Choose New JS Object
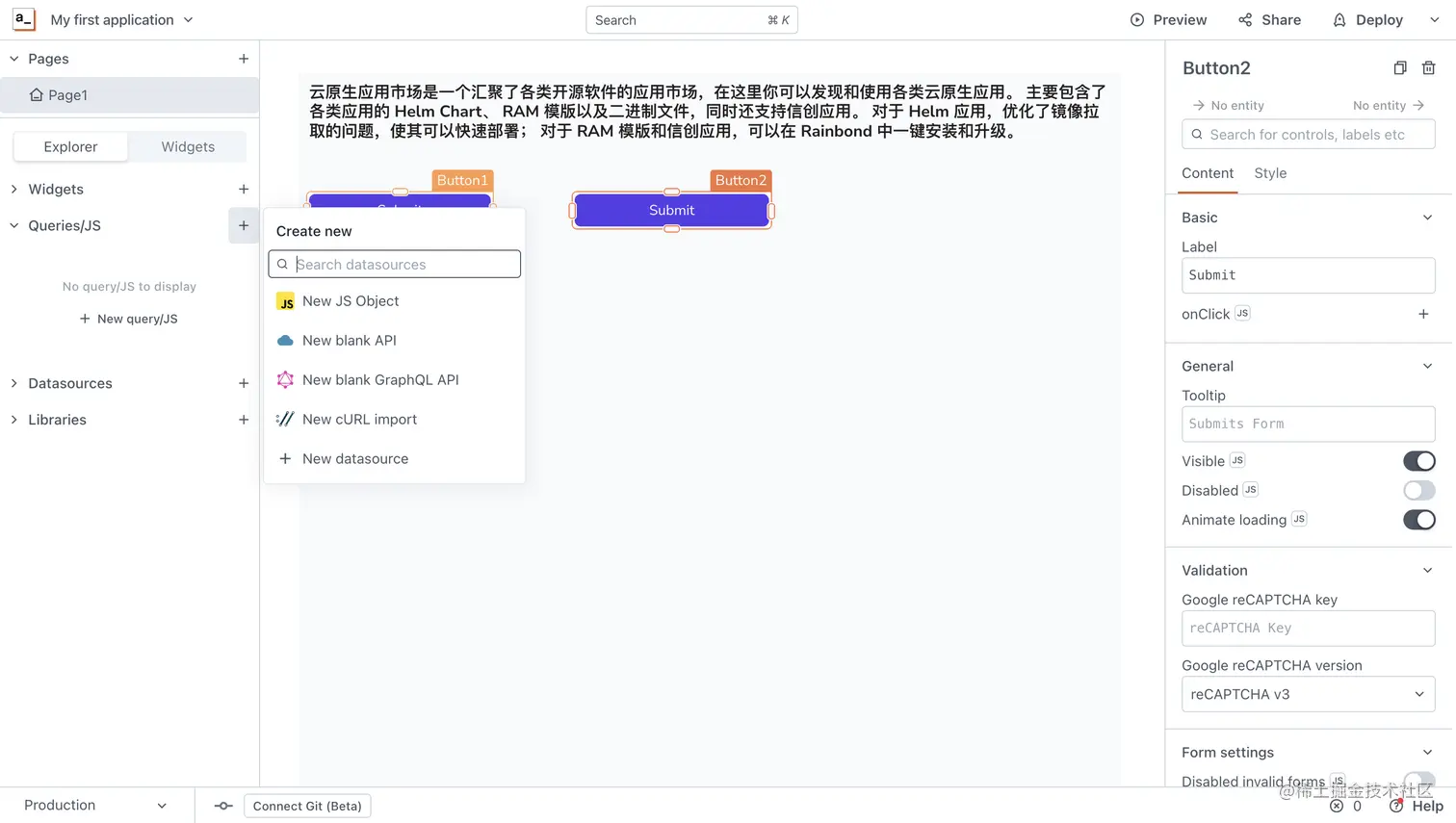The image size is (1456, 823). click(395, 301)
